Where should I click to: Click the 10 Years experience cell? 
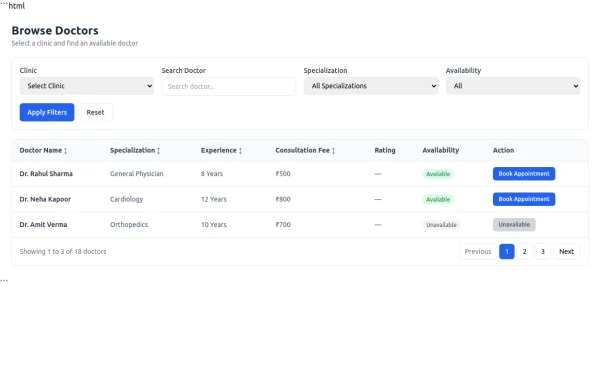(214, 225)
